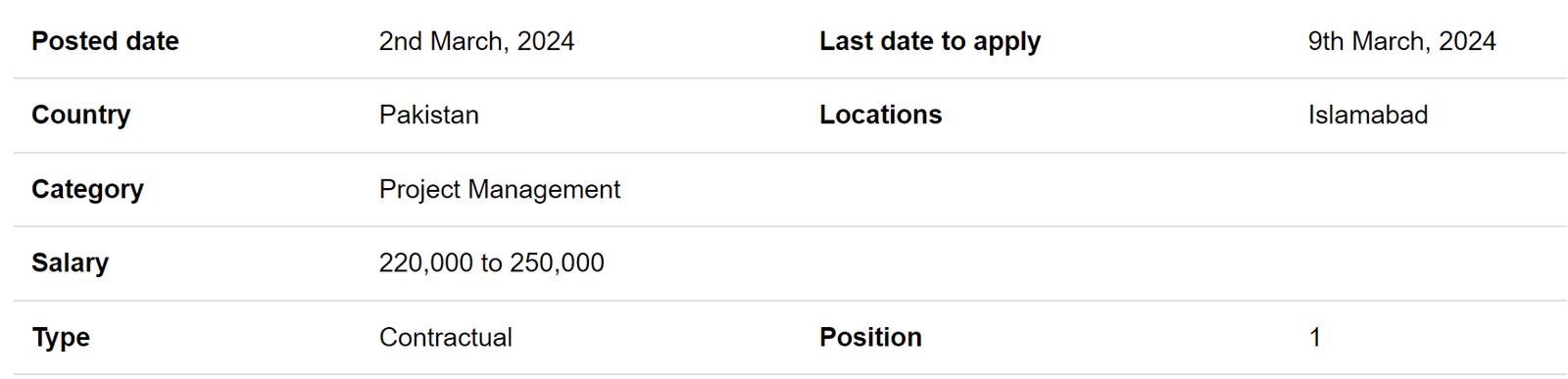Click the word March in posted date
Image resolution: width=1568 pixels, height=379 pixels.
(x=466, y=41)
